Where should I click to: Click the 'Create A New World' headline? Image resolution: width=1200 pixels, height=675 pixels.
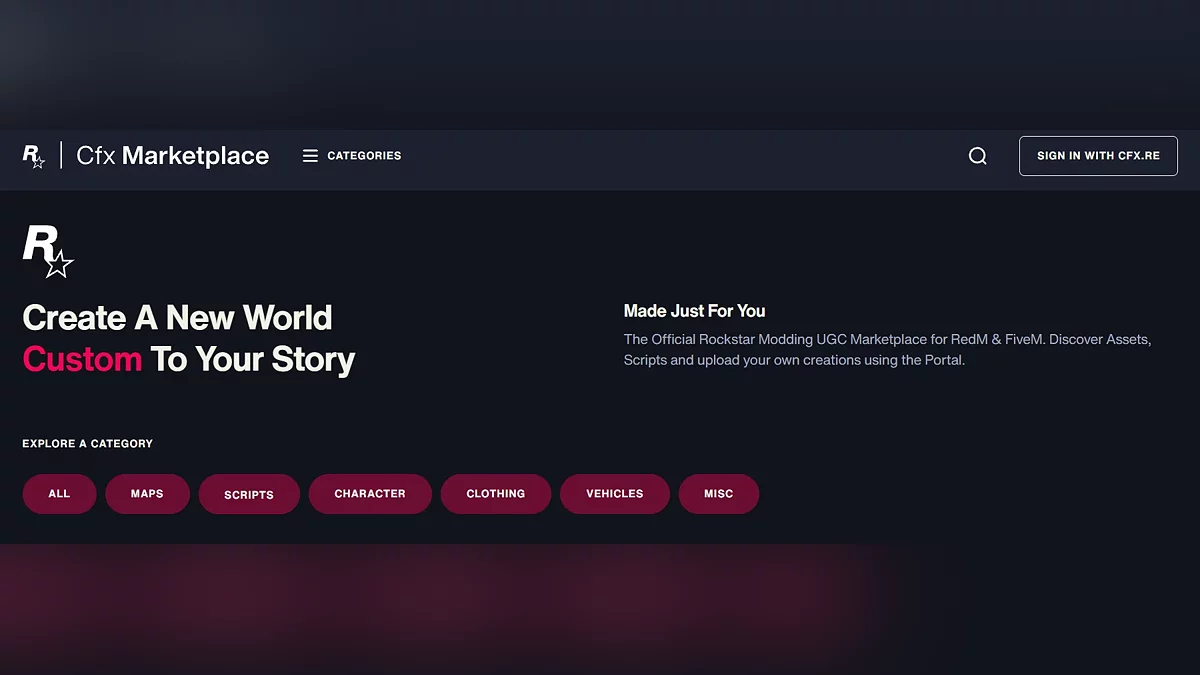coord(177,318)
